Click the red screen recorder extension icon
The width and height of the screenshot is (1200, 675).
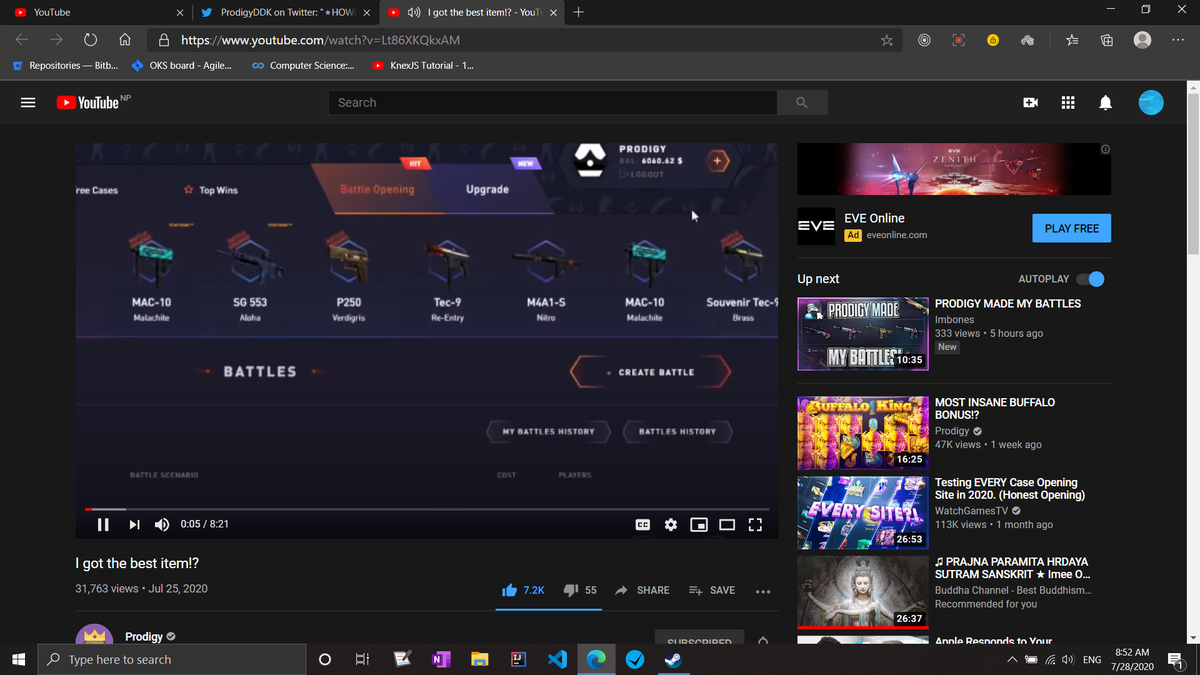coord(958,41)
